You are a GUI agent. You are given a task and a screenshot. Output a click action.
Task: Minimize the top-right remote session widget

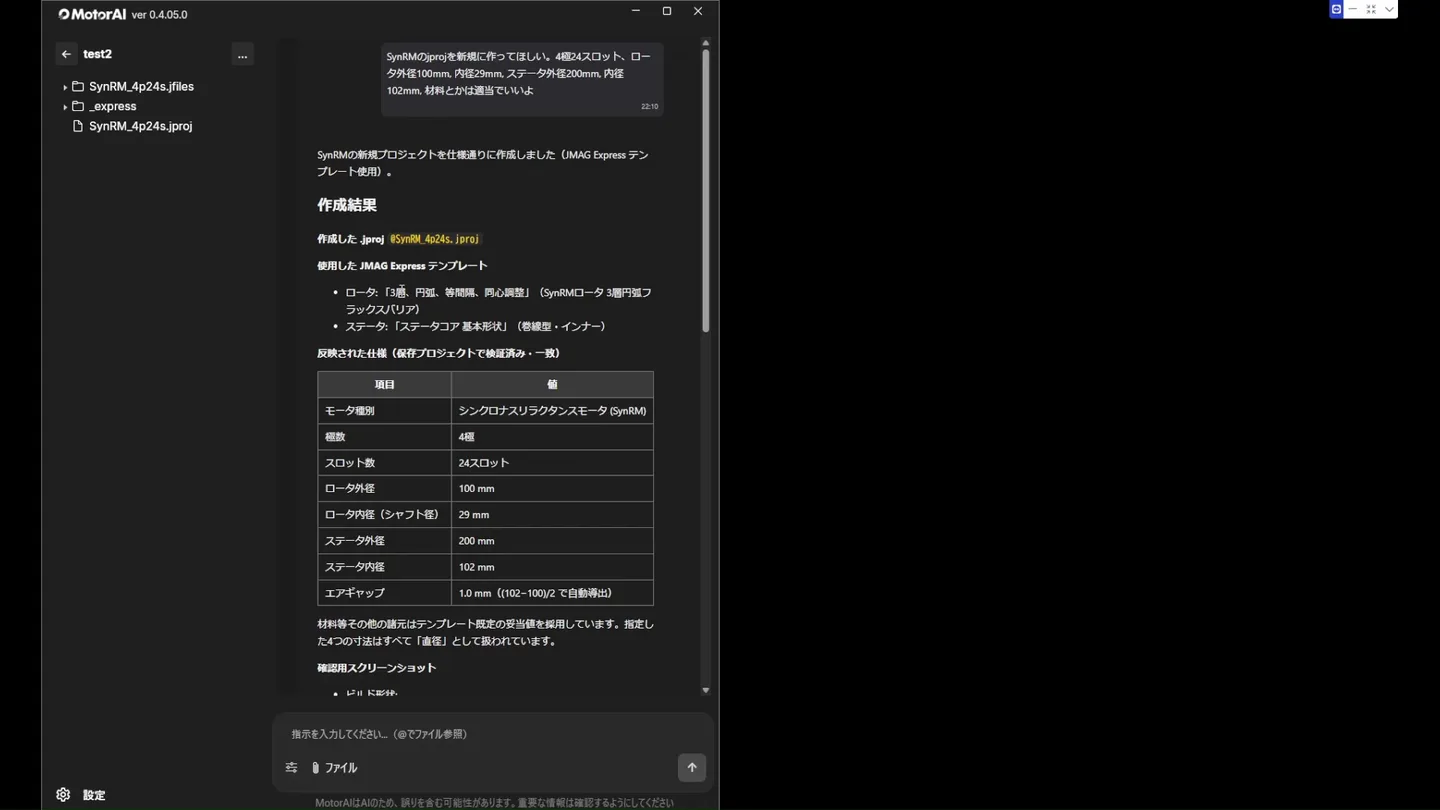pos(1353,9)
